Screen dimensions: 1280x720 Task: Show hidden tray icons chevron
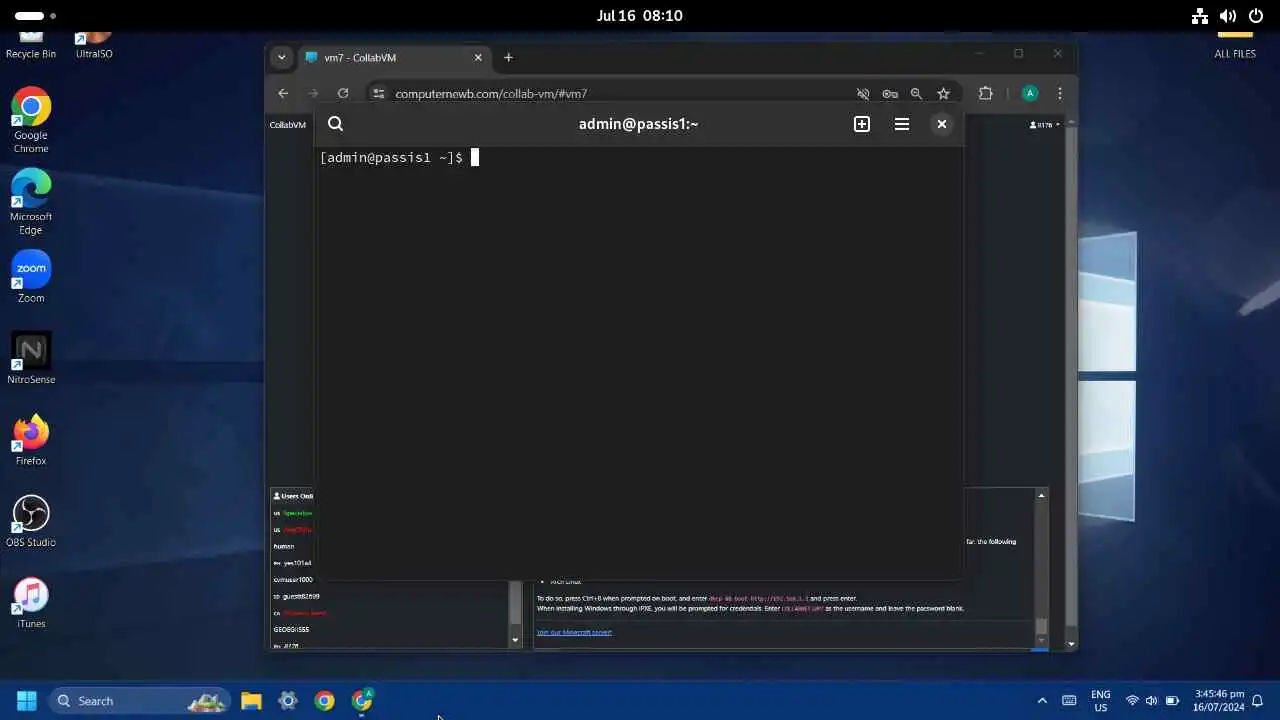[x=1042, y=701]
